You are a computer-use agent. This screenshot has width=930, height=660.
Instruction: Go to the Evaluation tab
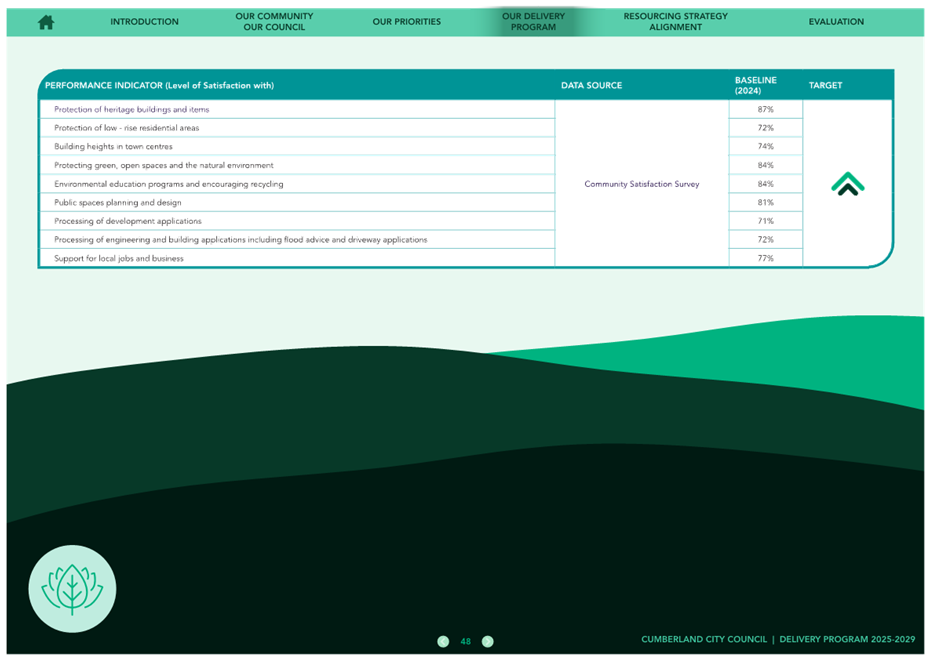click(836, 22)
